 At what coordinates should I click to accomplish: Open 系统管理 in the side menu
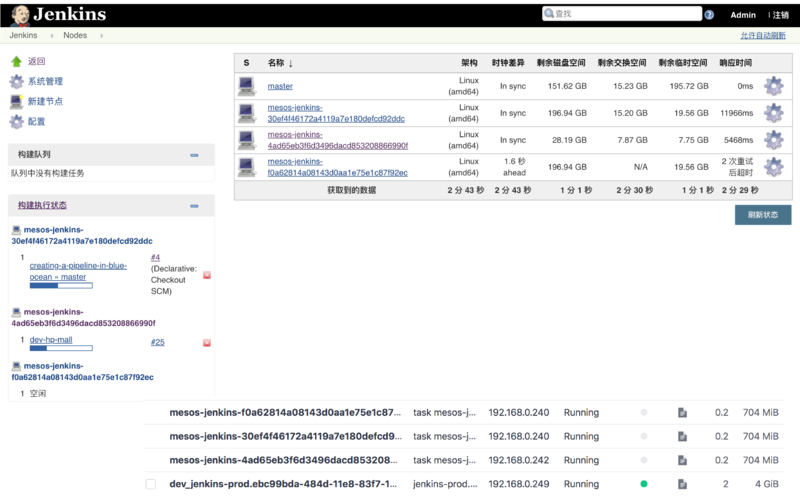coord(45,82)
